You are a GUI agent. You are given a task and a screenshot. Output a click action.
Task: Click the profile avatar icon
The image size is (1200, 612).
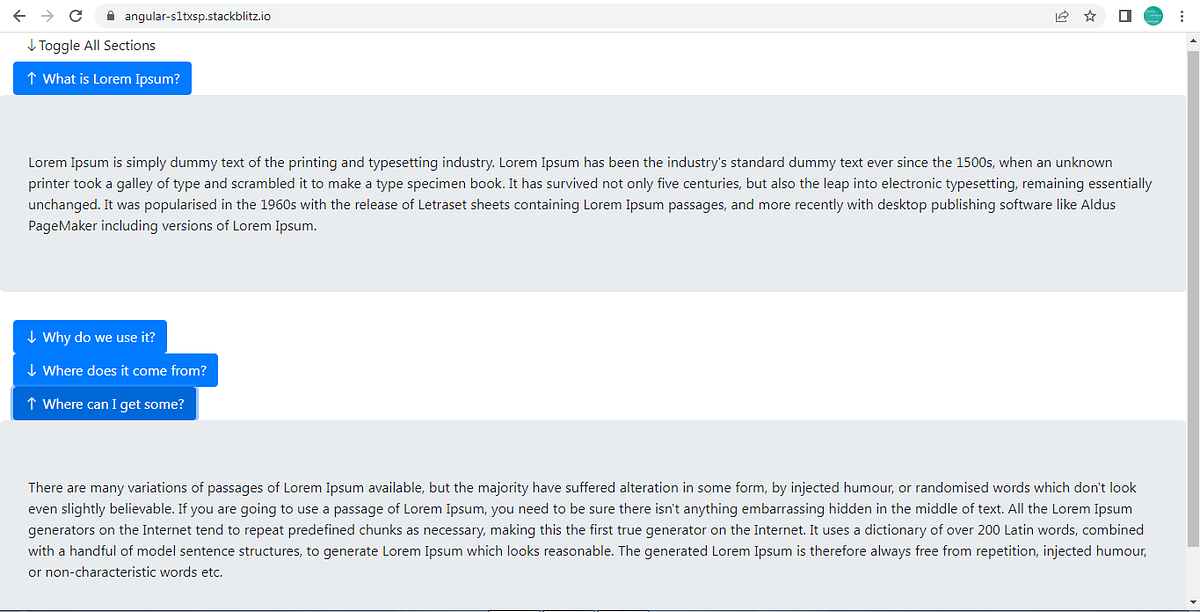click(1153, 16)
